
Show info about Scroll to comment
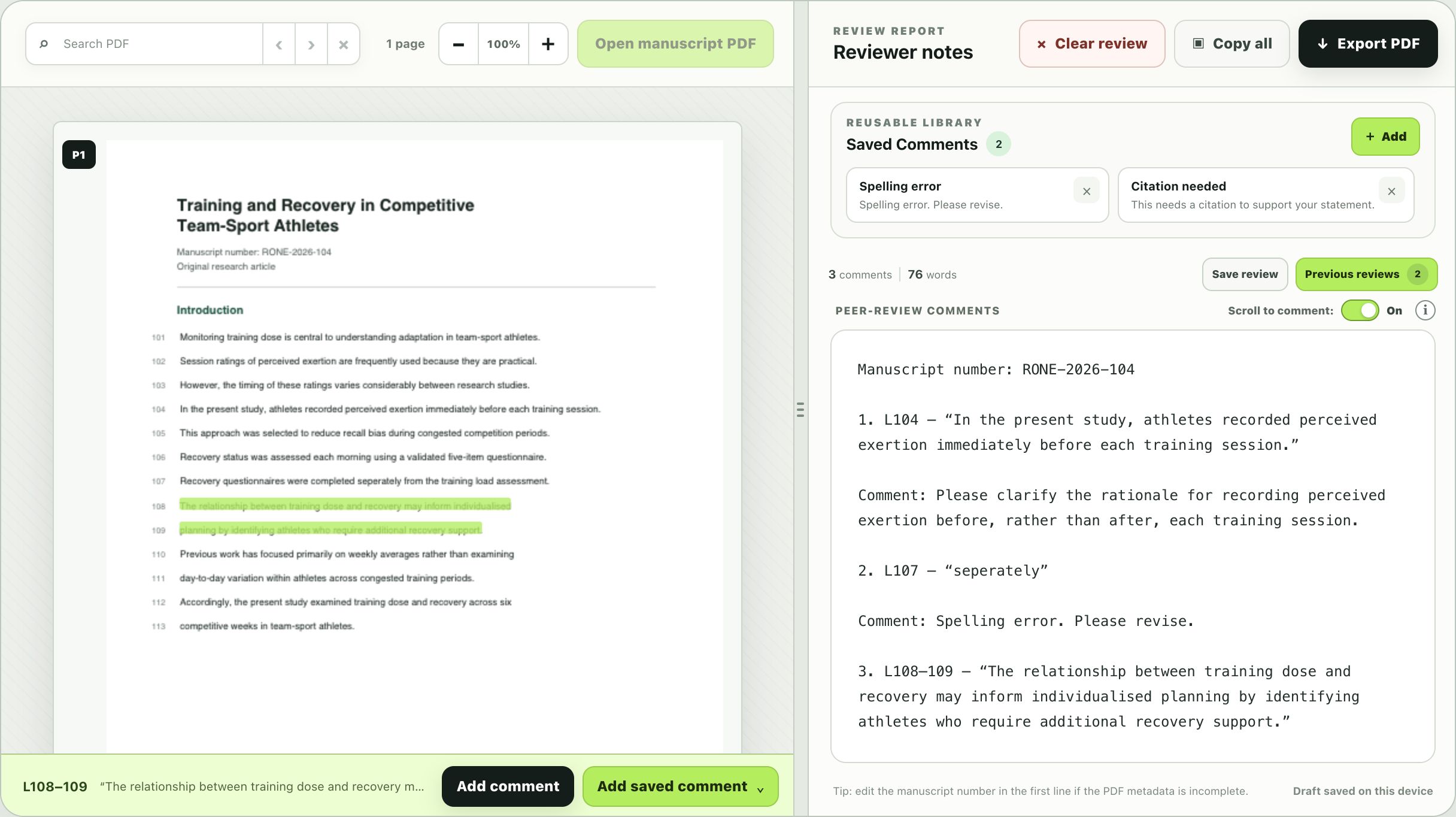[x=1425, y=310]
